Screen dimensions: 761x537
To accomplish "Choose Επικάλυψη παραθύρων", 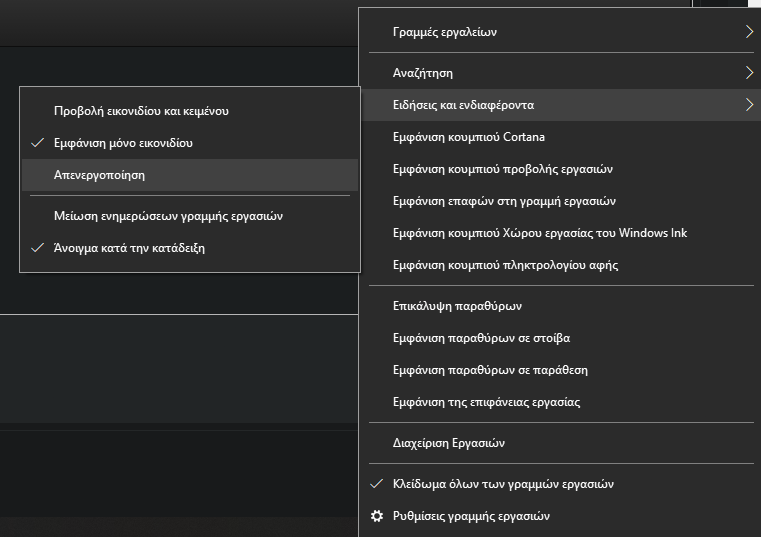I will [x=457, y=306].
